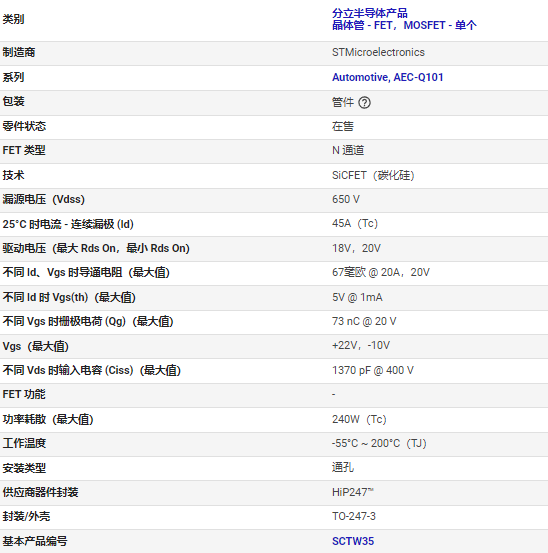
Task: Click the TO-247-3 package value
Action: point(354,516)
